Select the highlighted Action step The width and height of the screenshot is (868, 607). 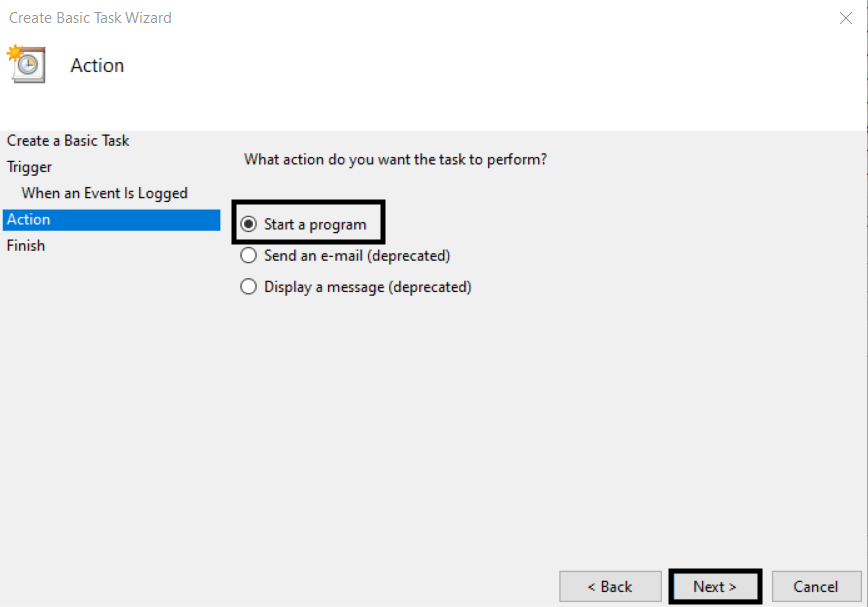point(111,220)
